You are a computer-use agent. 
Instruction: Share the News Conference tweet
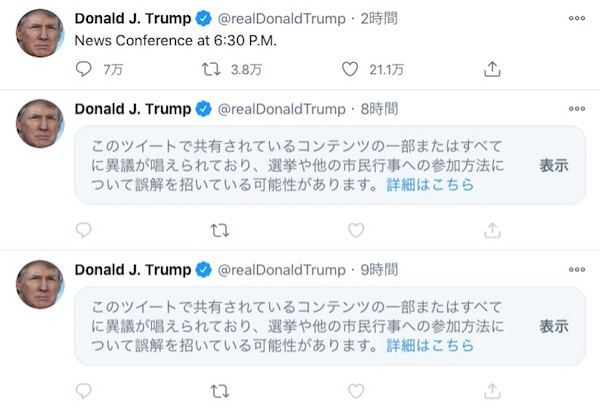coord(492,69)
